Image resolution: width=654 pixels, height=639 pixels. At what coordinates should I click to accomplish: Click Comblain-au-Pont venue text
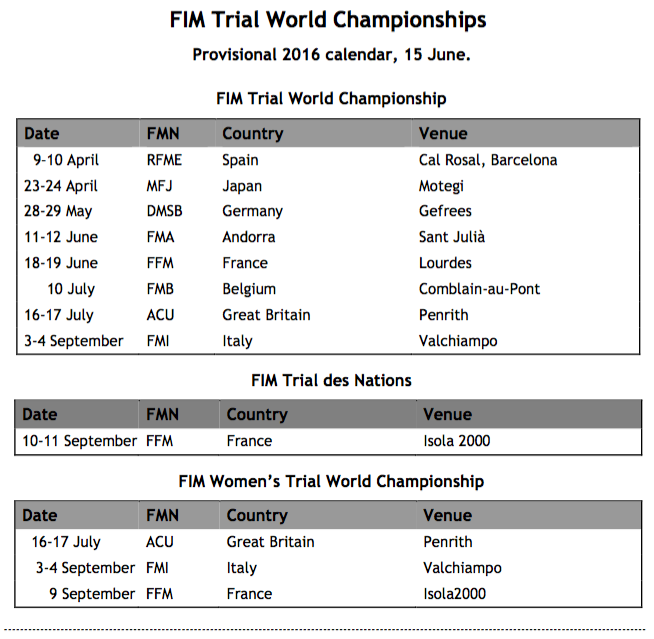[x=479, y=289]
